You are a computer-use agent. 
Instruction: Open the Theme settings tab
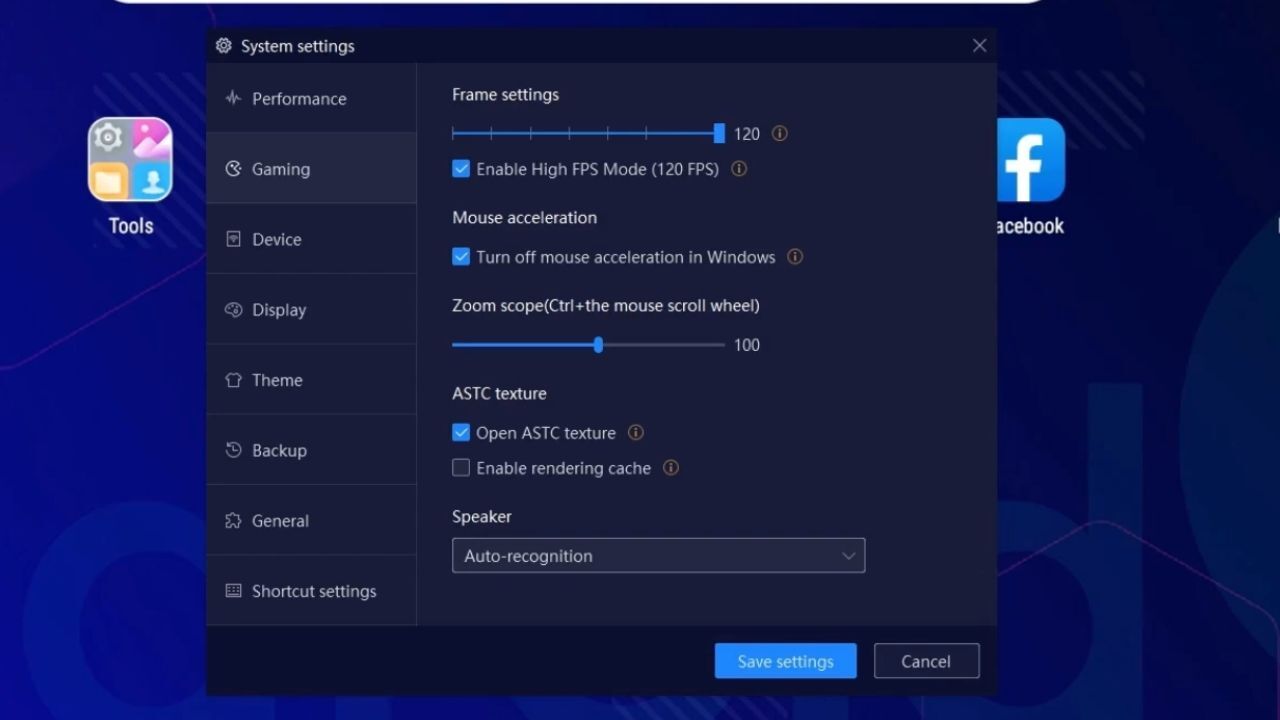pos(311,380)
